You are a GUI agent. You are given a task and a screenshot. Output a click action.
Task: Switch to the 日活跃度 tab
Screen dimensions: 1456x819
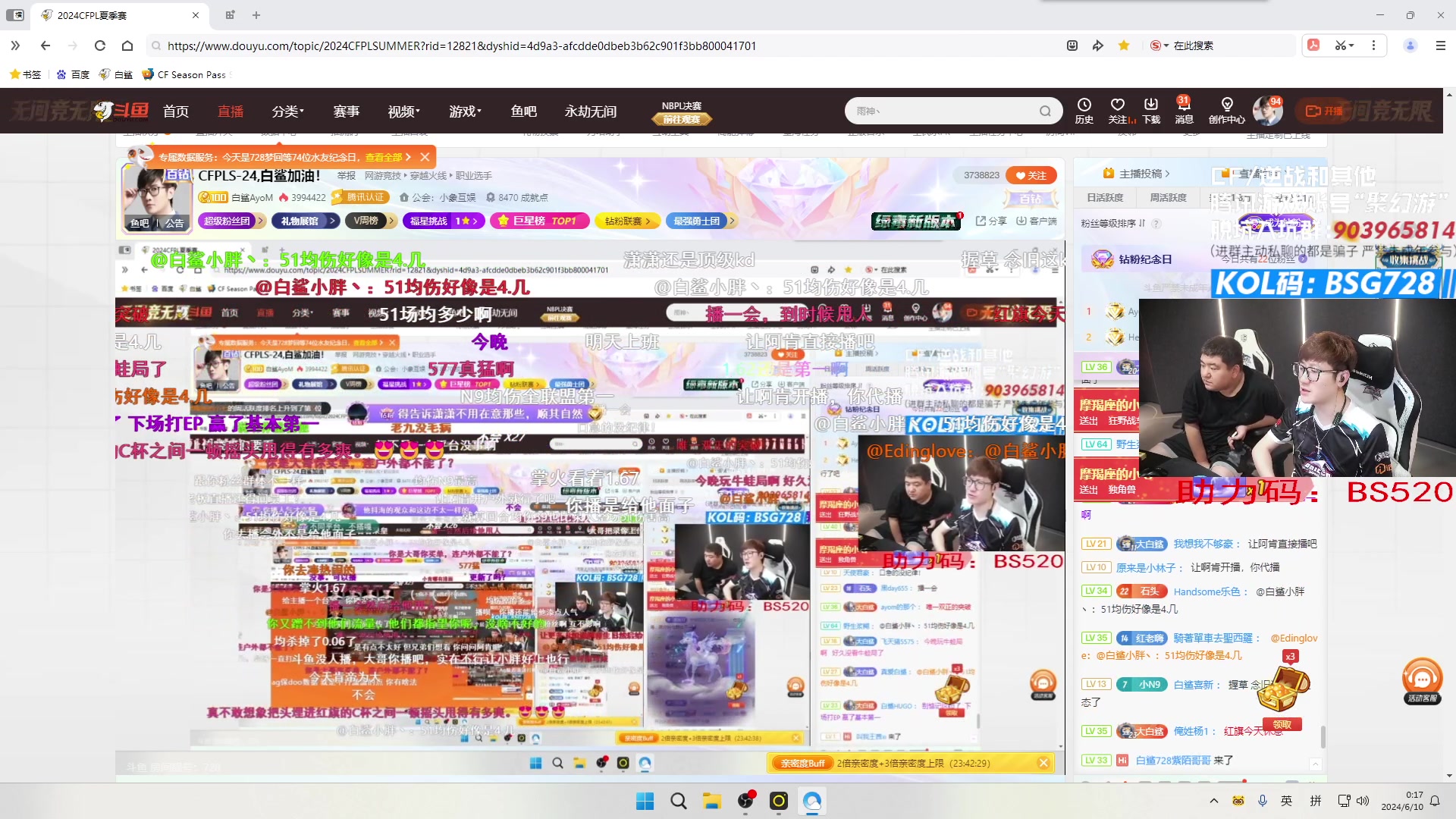1105,197
